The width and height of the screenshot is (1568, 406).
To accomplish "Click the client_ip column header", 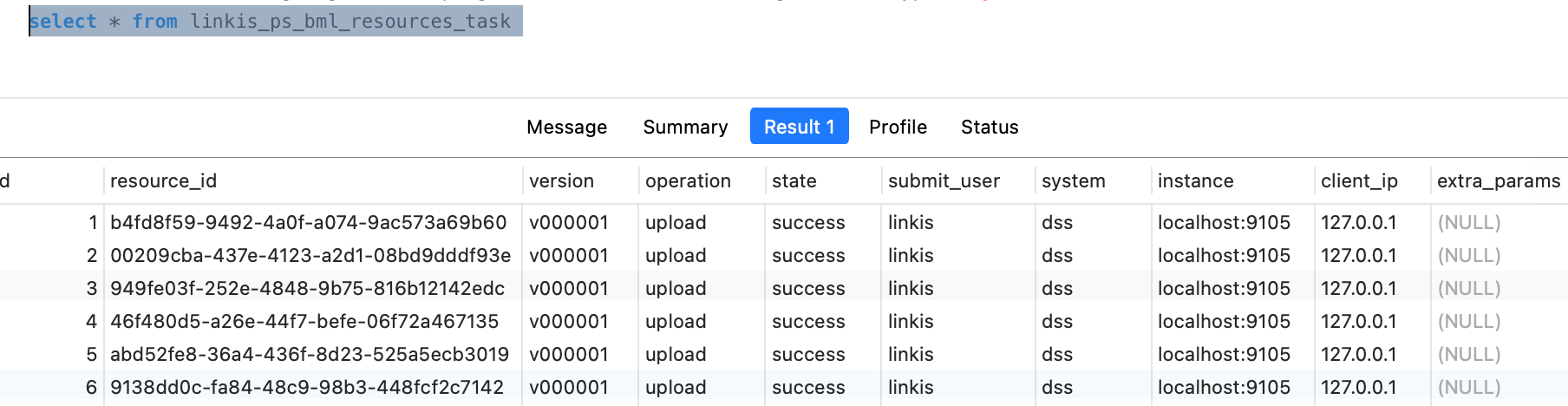I will [x=1359, y=180].
